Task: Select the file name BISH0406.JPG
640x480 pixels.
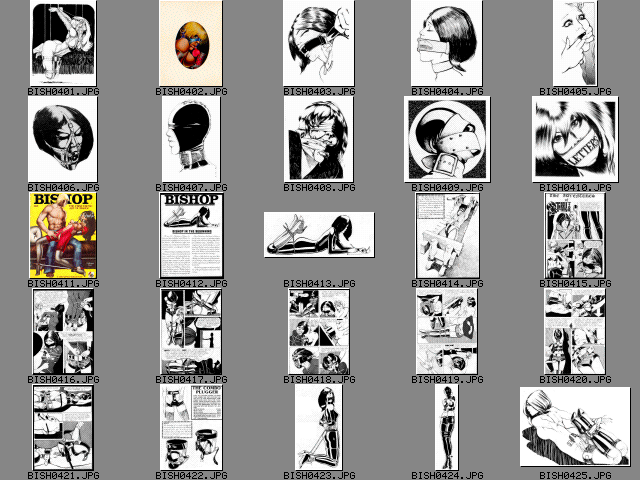Action: 63,187
